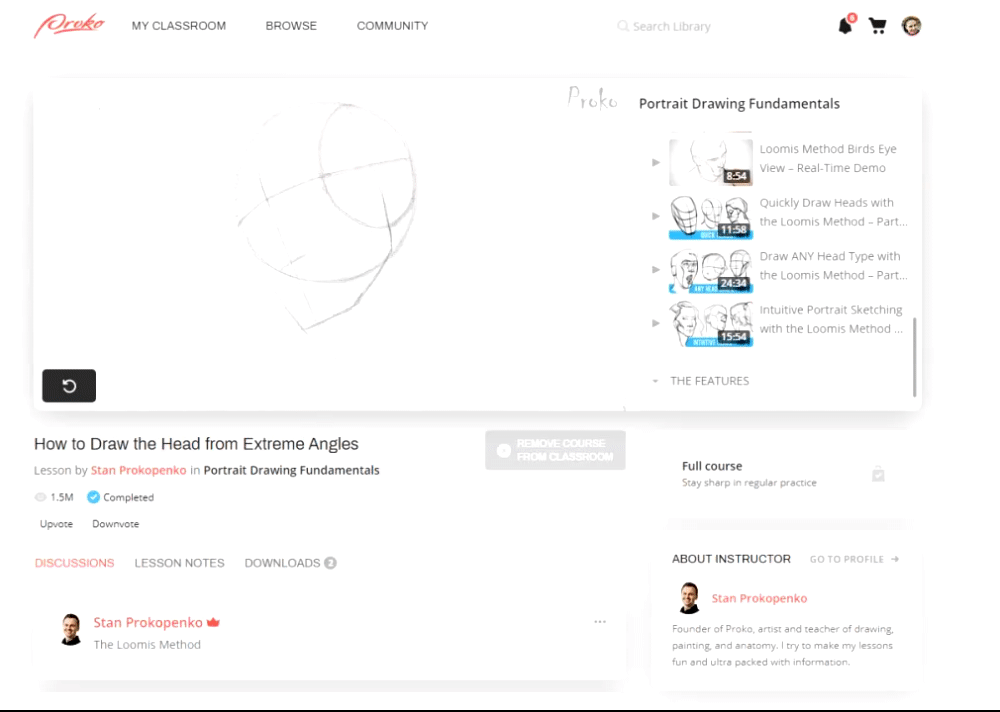This screenshot has height=712, width=1000.
Task: Click the Go To Profile arrow icon
Action: [895, 559]
